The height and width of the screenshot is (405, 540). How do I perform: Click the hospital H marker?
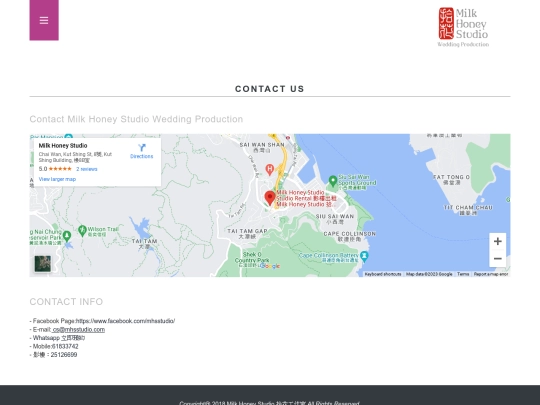[270, 169]
